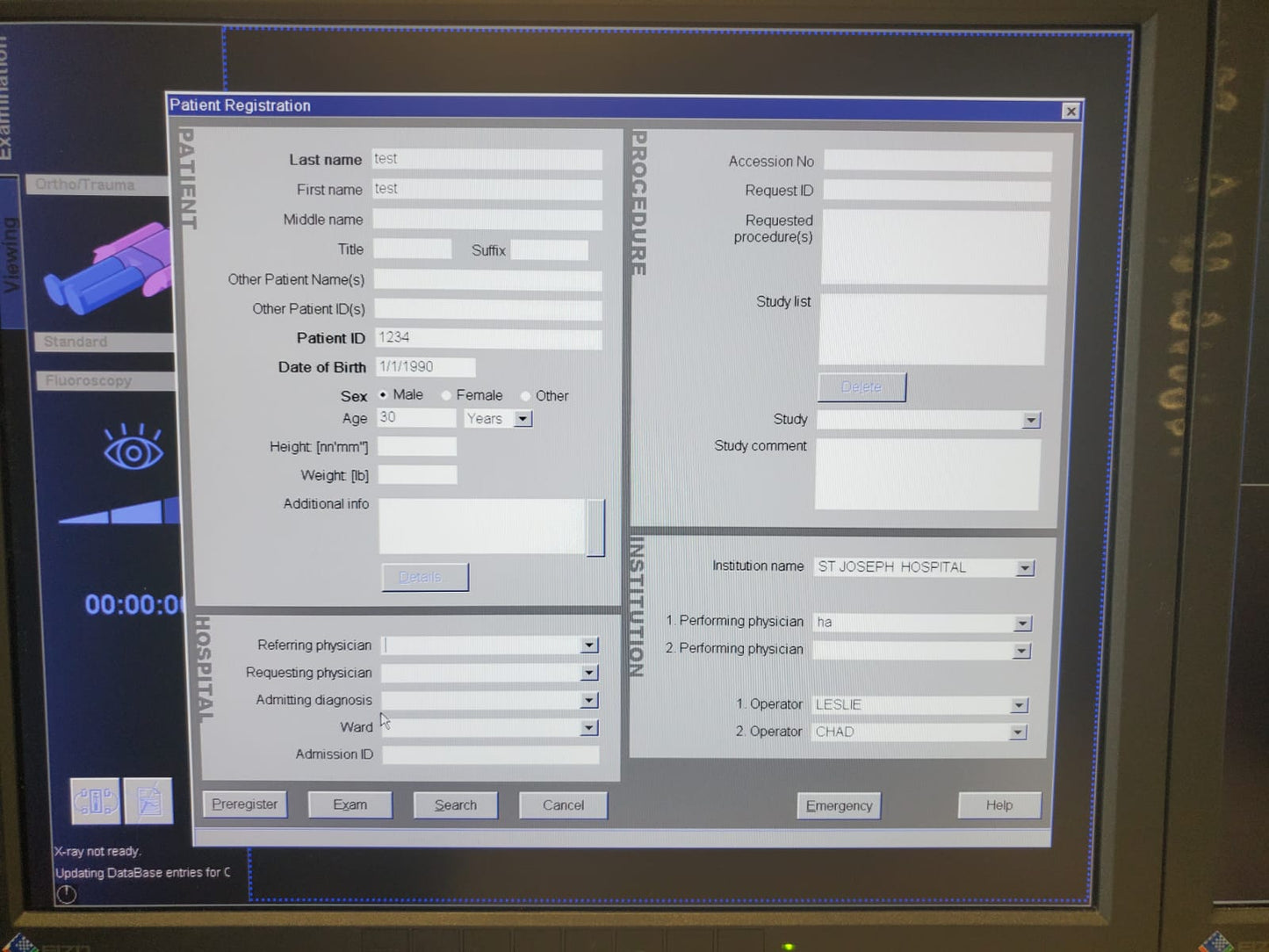Select the Male sex option
1269x952 pixels.
click(x=383, y=395)
